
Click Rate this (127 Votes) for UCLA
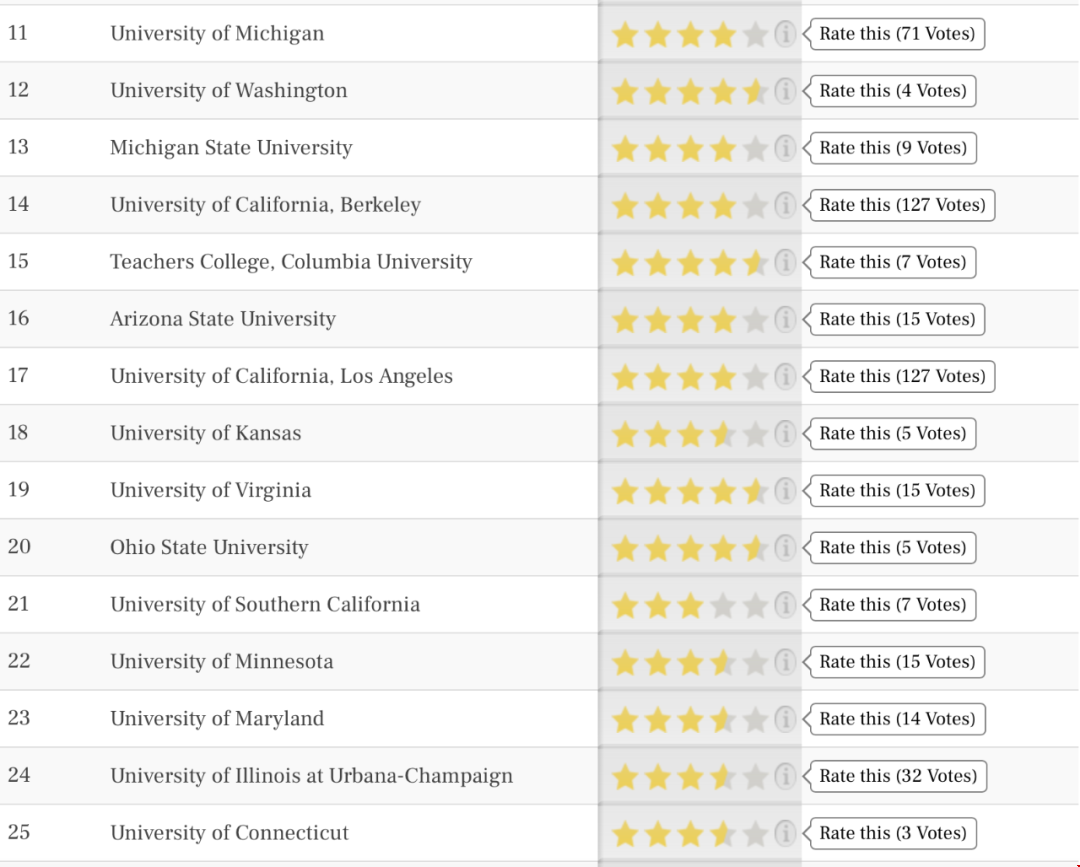901,377
